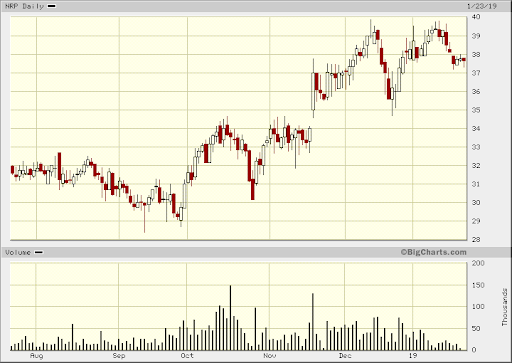Click the 34 price axis label
Viewport: 512px width, 363px height.
click(x=476, y=128)
